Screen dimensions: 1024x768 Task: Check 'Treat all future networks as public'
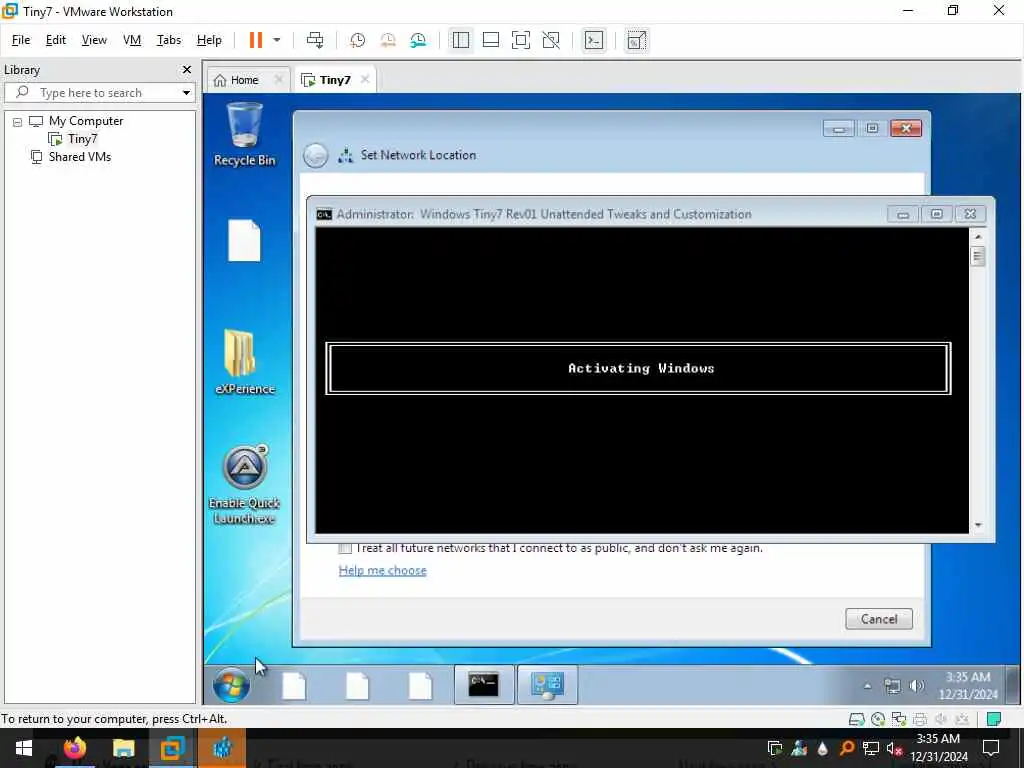tap(345, 549)
